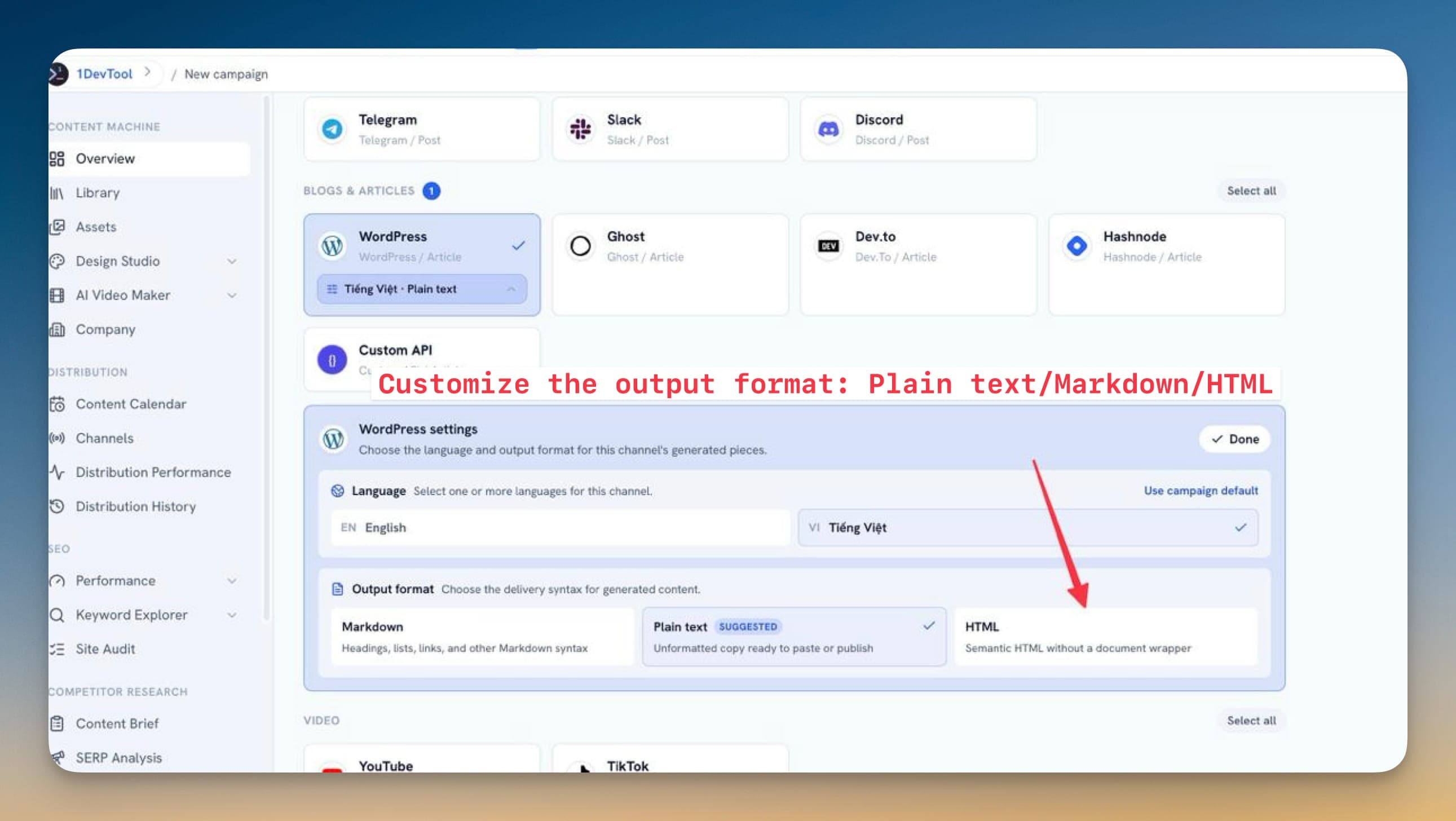Collapse the Tiếng Việt · Plain text settings chip
The image size is (1456, 821).
422,289
